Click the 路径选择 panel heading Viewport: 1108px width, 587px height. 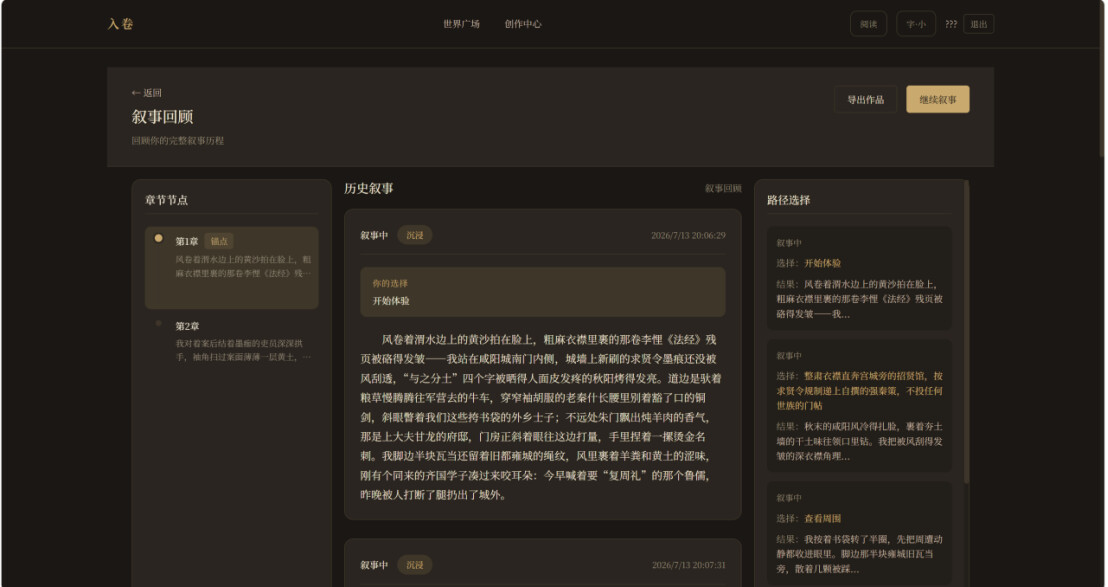(x=789, y=200)
